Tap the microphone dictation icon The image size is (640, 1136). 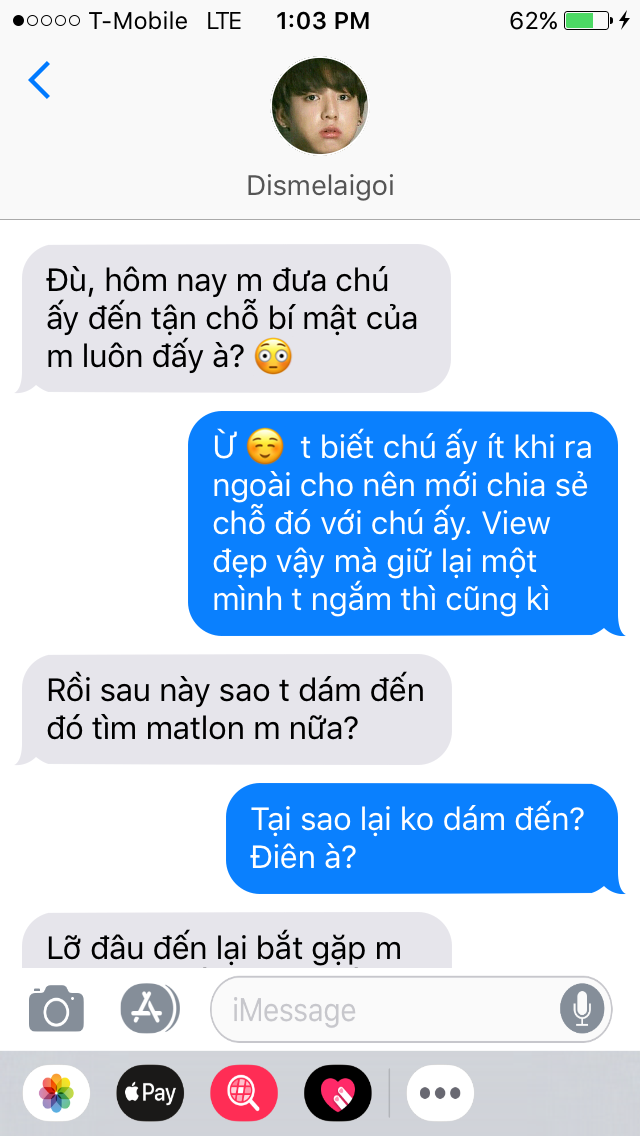pyautogui.click(x=582, y=1009)
